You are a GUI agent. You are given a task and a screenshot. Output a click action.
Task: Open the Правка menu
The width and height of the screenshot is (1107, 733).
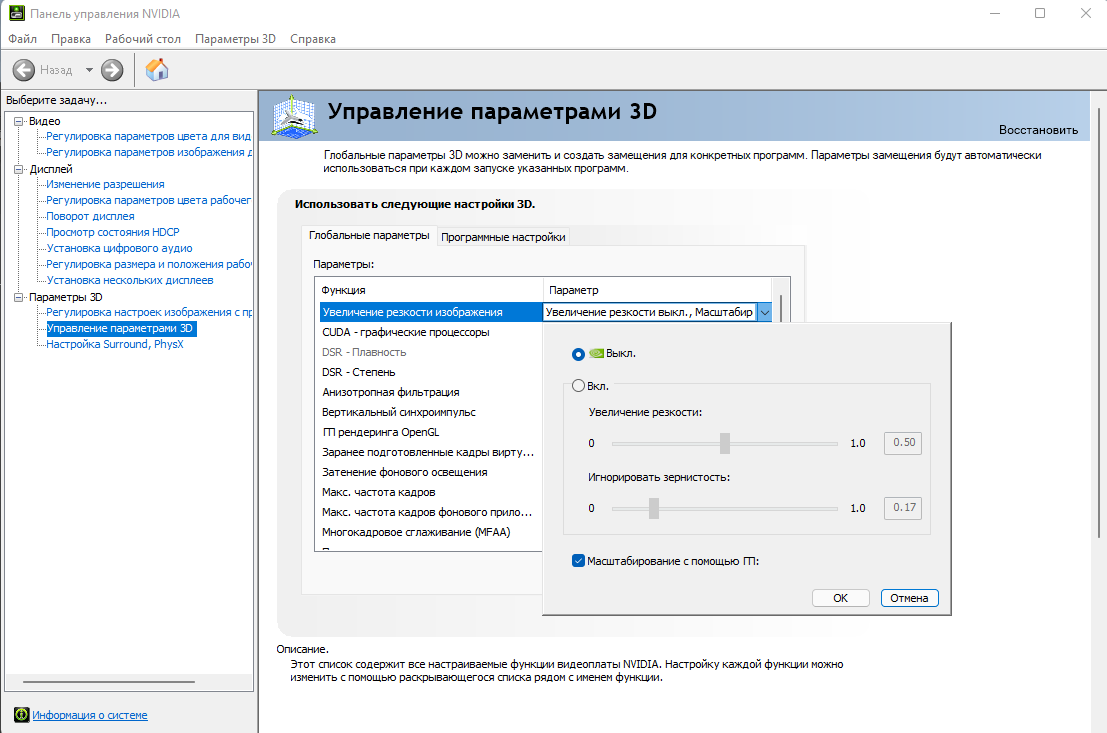pyautogui.click(x=71, y=39)
